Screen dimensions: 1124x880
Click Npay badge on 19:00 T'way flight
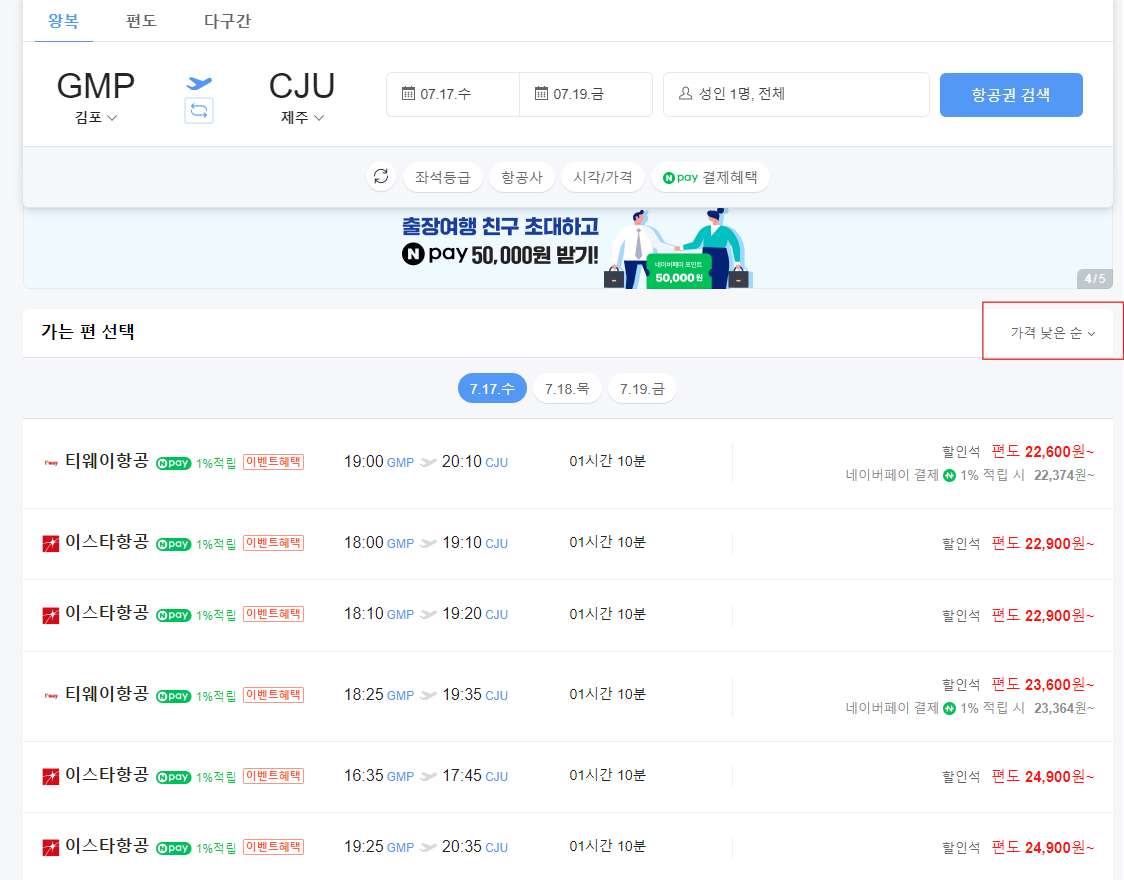click(173, 463)
